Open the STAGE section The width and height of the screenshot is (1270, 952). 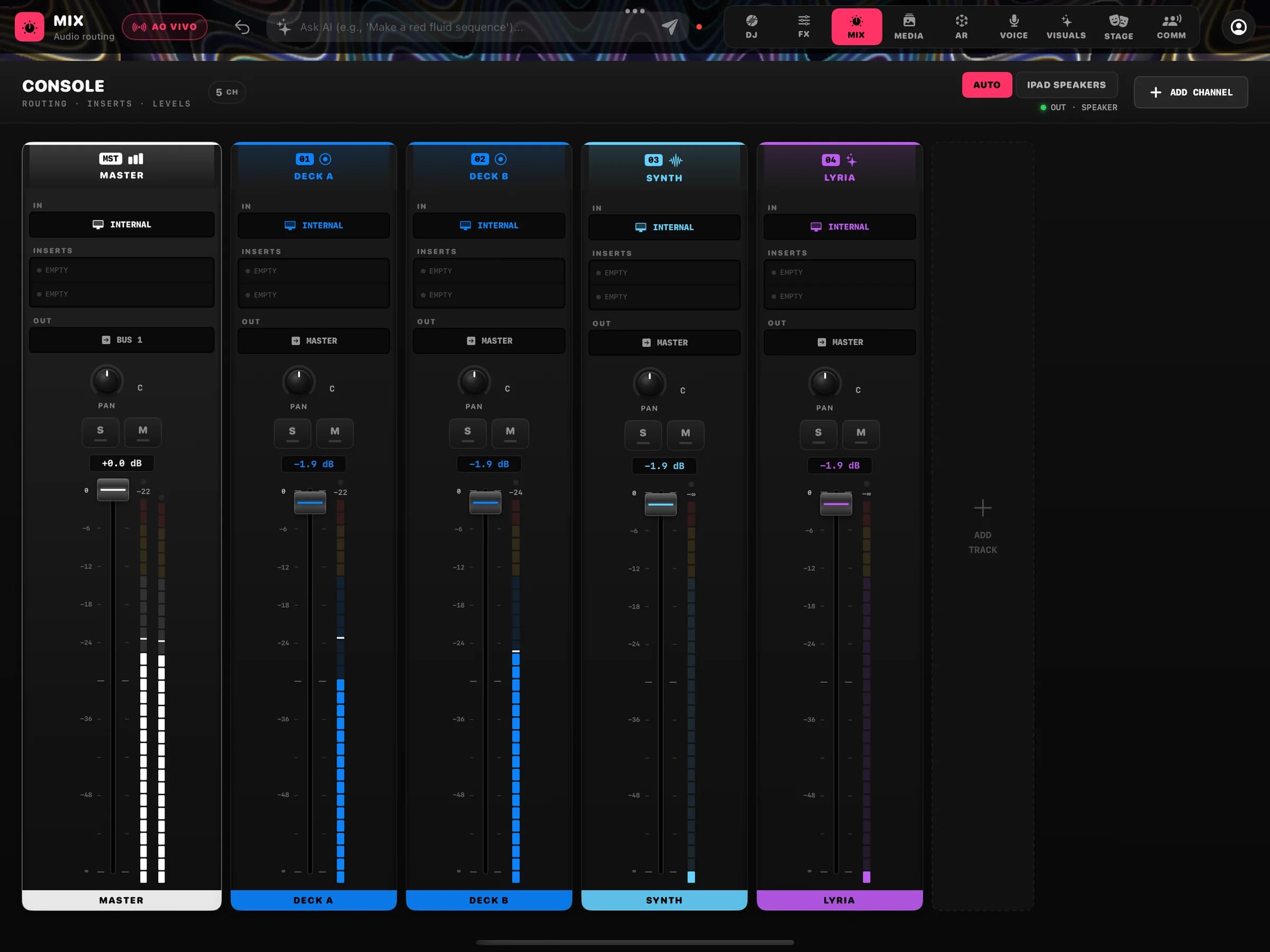[x=1119, y=27]
